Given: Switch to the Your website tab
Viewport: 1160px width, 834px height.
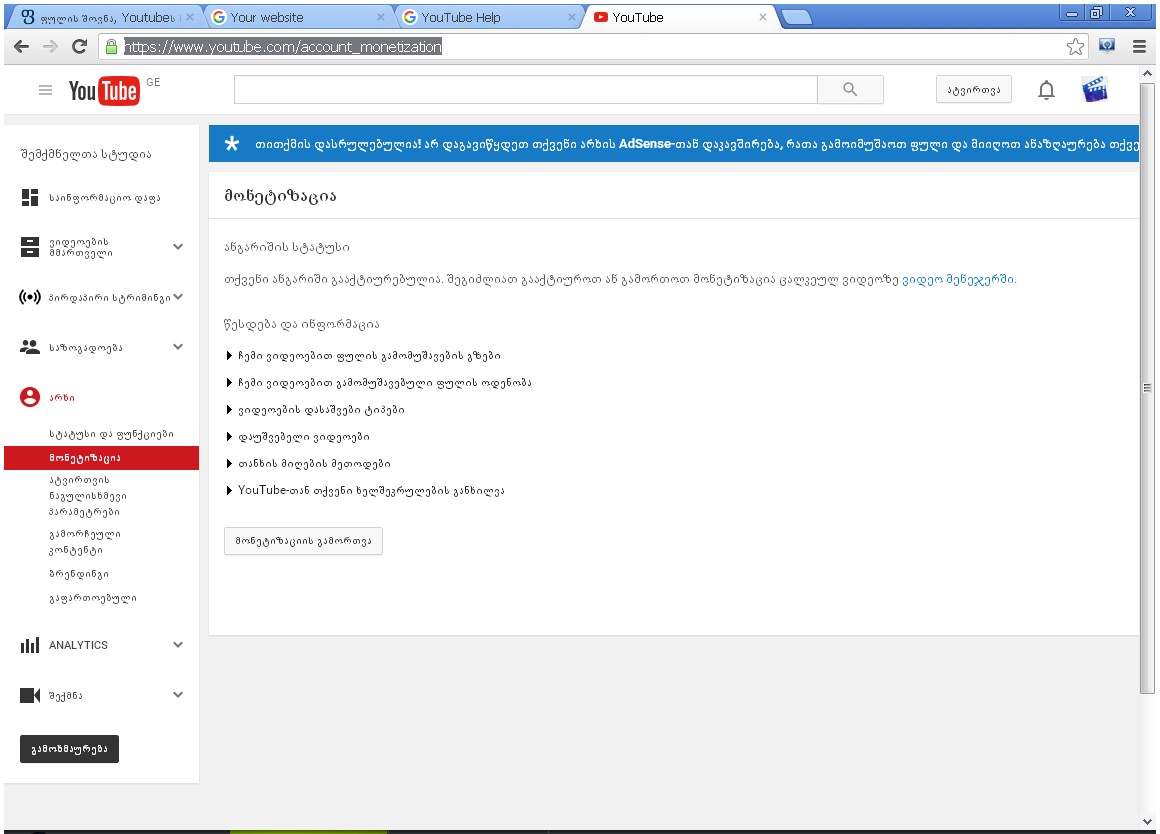Looking at the screenshot, I should pyautogui.click(x=296, y=17).
